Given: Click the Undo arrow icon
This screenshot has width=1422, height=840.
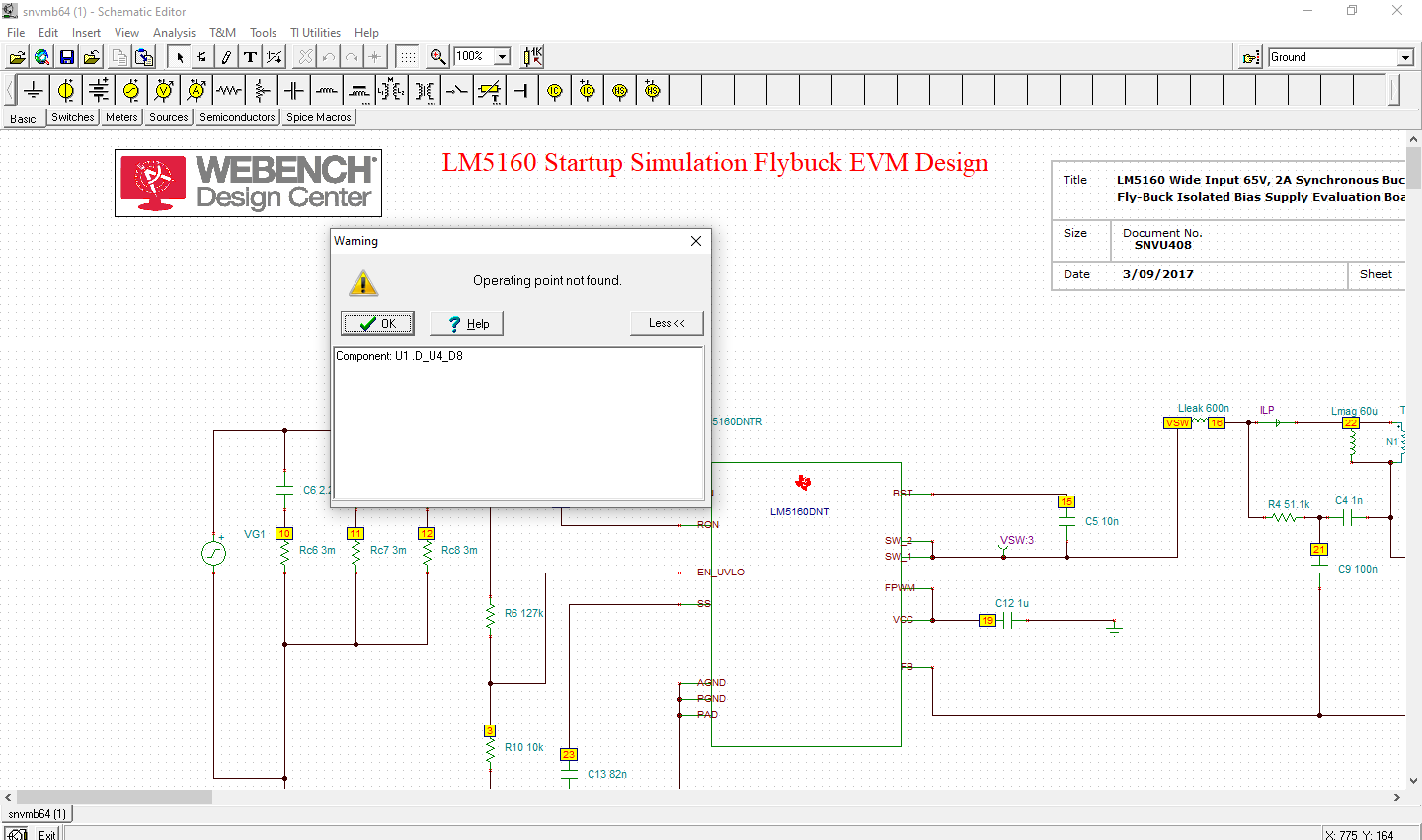Looking at the screenshot, I should point(329,57).
